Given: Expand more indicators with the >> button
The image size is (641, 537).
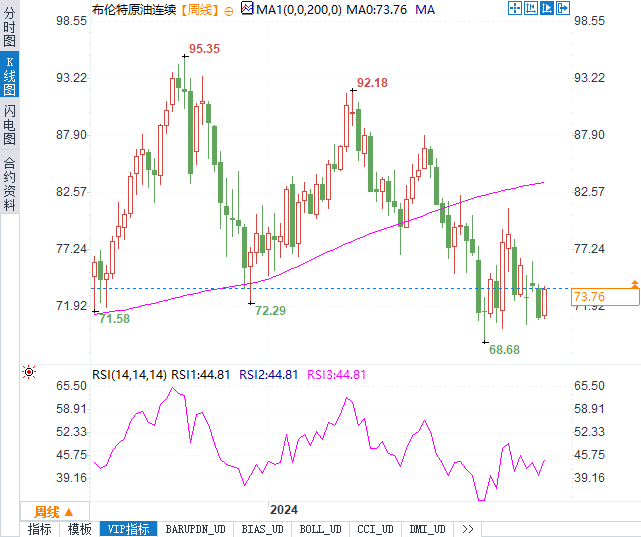Looking at the screenshot, I should (468, 529).
